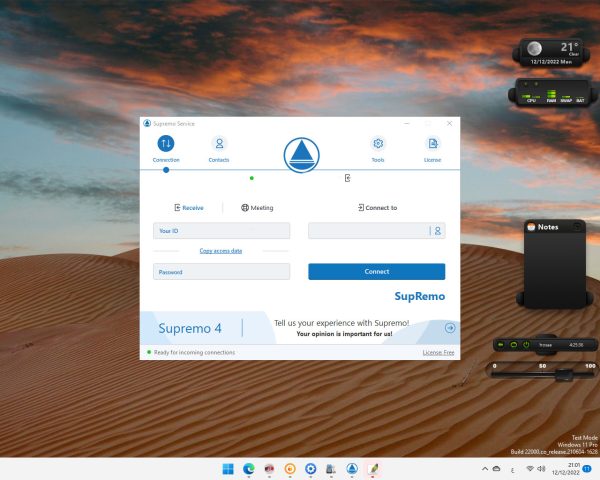Click green arrow icon left of restart icon
The width and height of the screenshot is (600, 480).
point(501,345)
